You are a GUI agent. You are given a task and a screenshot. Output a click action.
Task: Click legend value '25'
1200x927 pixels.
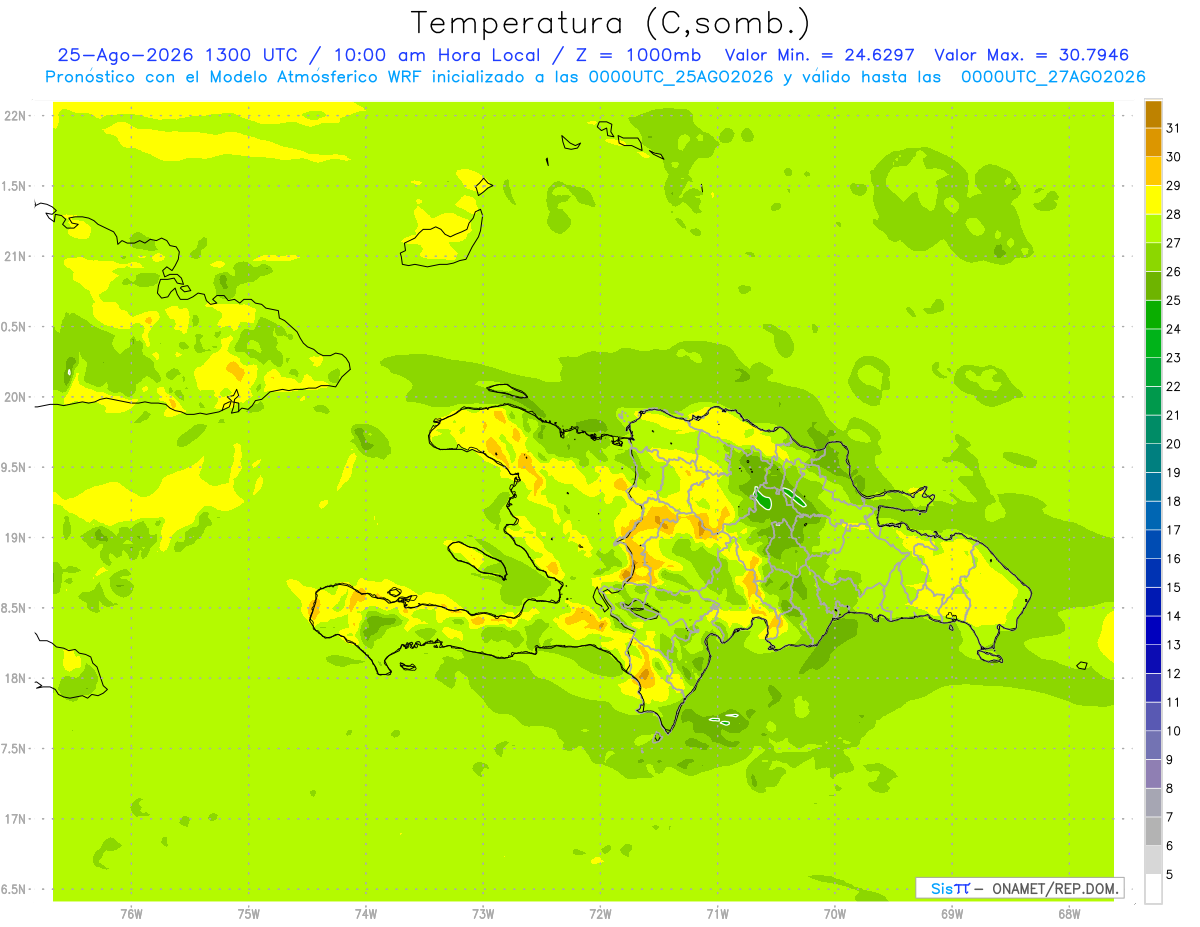point(1174,300)
